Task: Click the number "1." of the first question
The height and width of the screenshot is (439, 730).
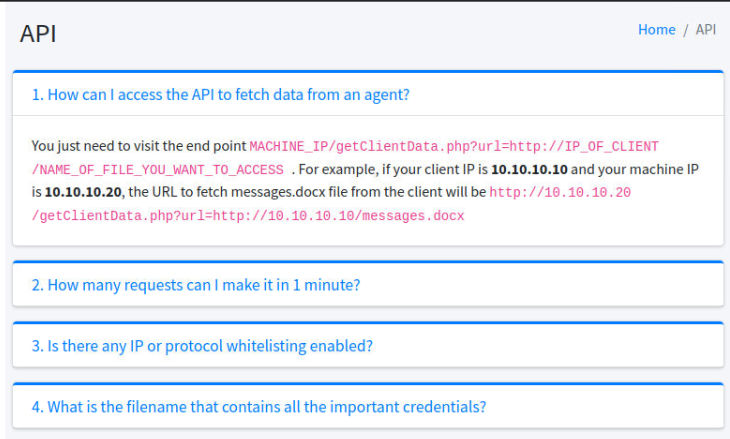Action: pyautogui.click(x=38, y=95)
